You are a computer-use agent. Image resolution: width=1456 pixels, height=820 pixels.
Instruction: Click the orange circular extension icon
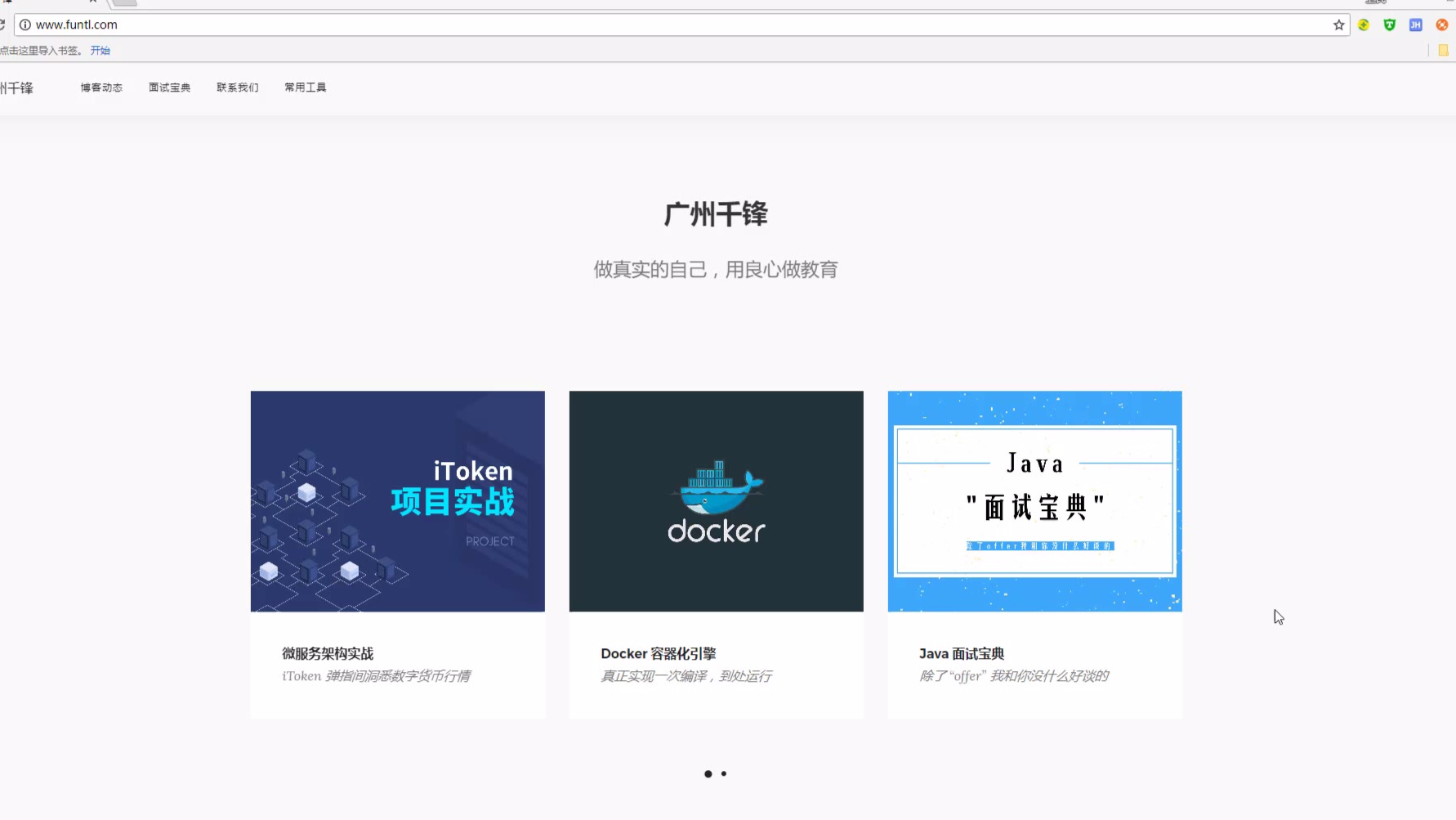pos(1442,25)
